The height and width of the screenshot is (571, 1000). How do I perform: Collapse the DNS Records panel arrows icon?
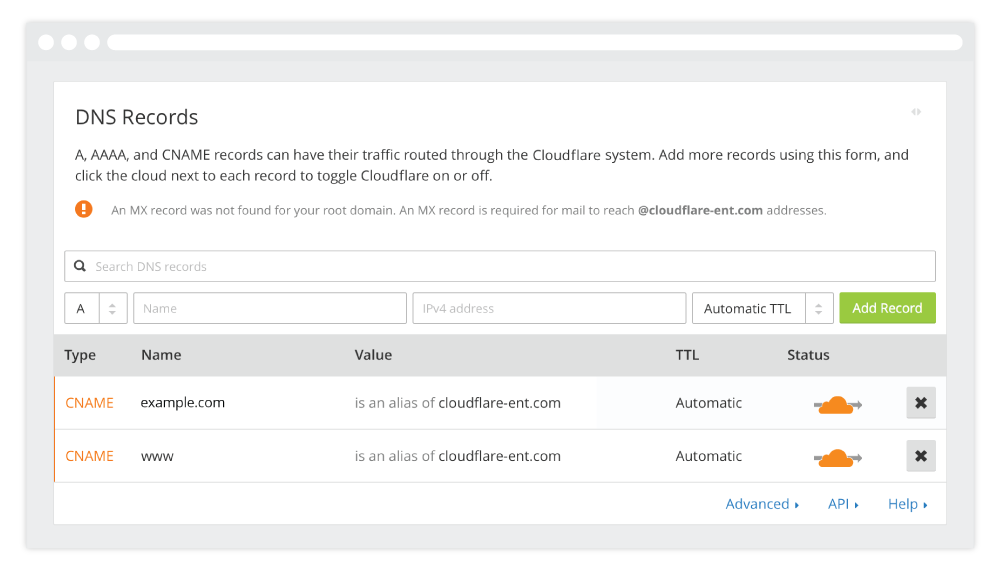916,112
